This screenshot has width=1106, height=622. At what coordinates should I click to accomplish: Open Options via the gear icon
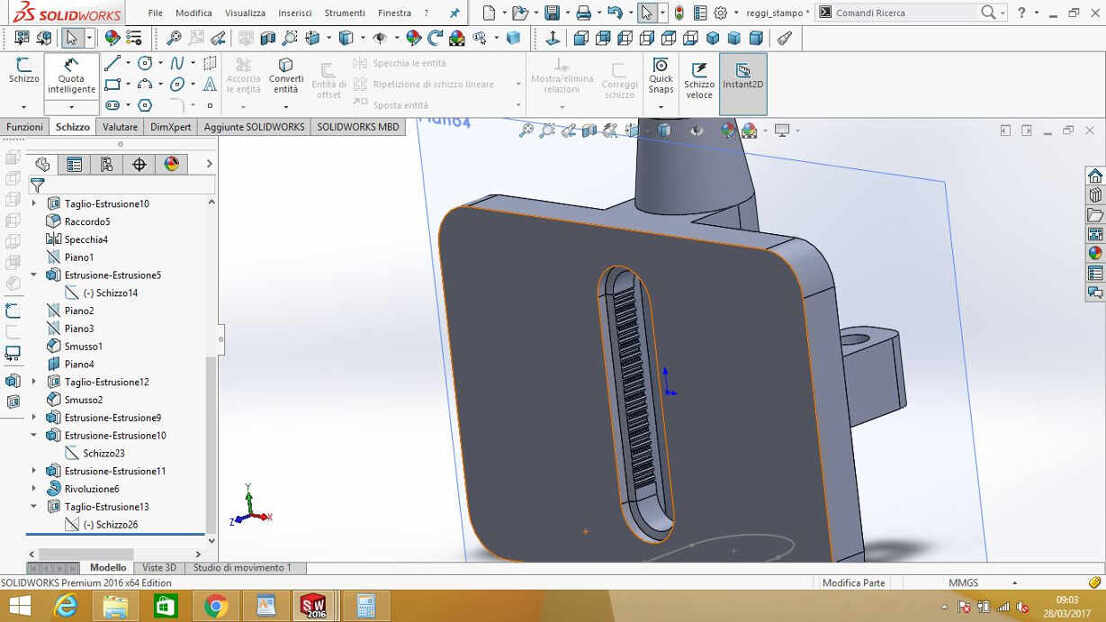720,13
